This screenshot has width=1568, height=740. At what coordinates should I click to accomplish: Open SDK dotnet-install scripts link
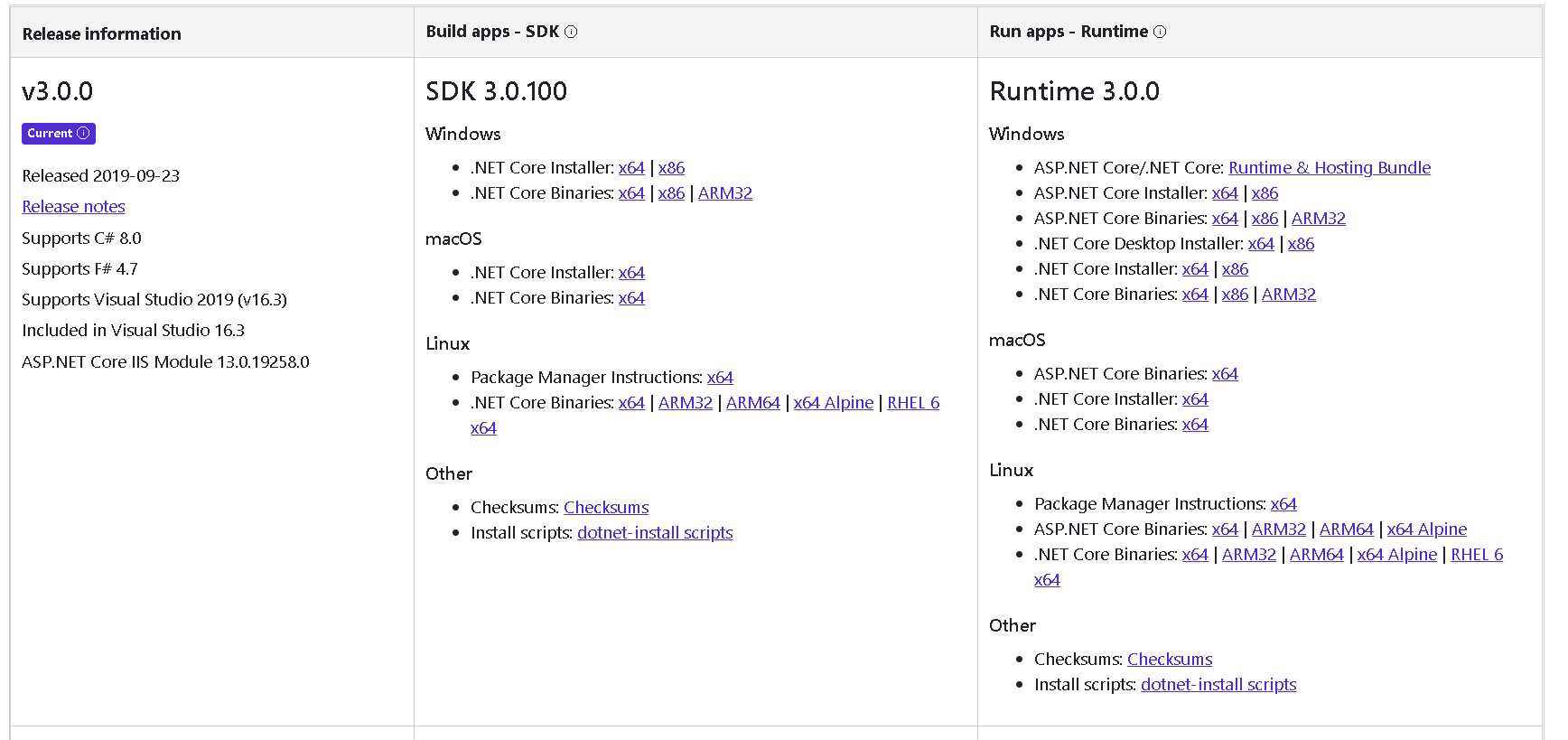pos(655,532)
